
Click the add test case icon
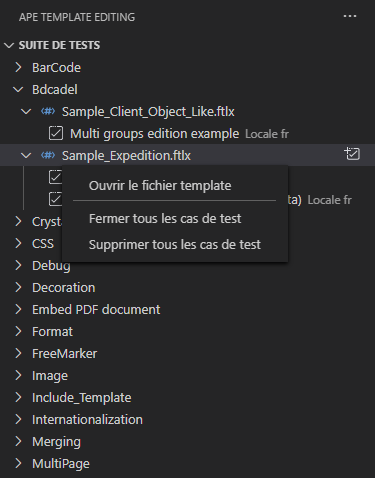[x=352, y=154]
